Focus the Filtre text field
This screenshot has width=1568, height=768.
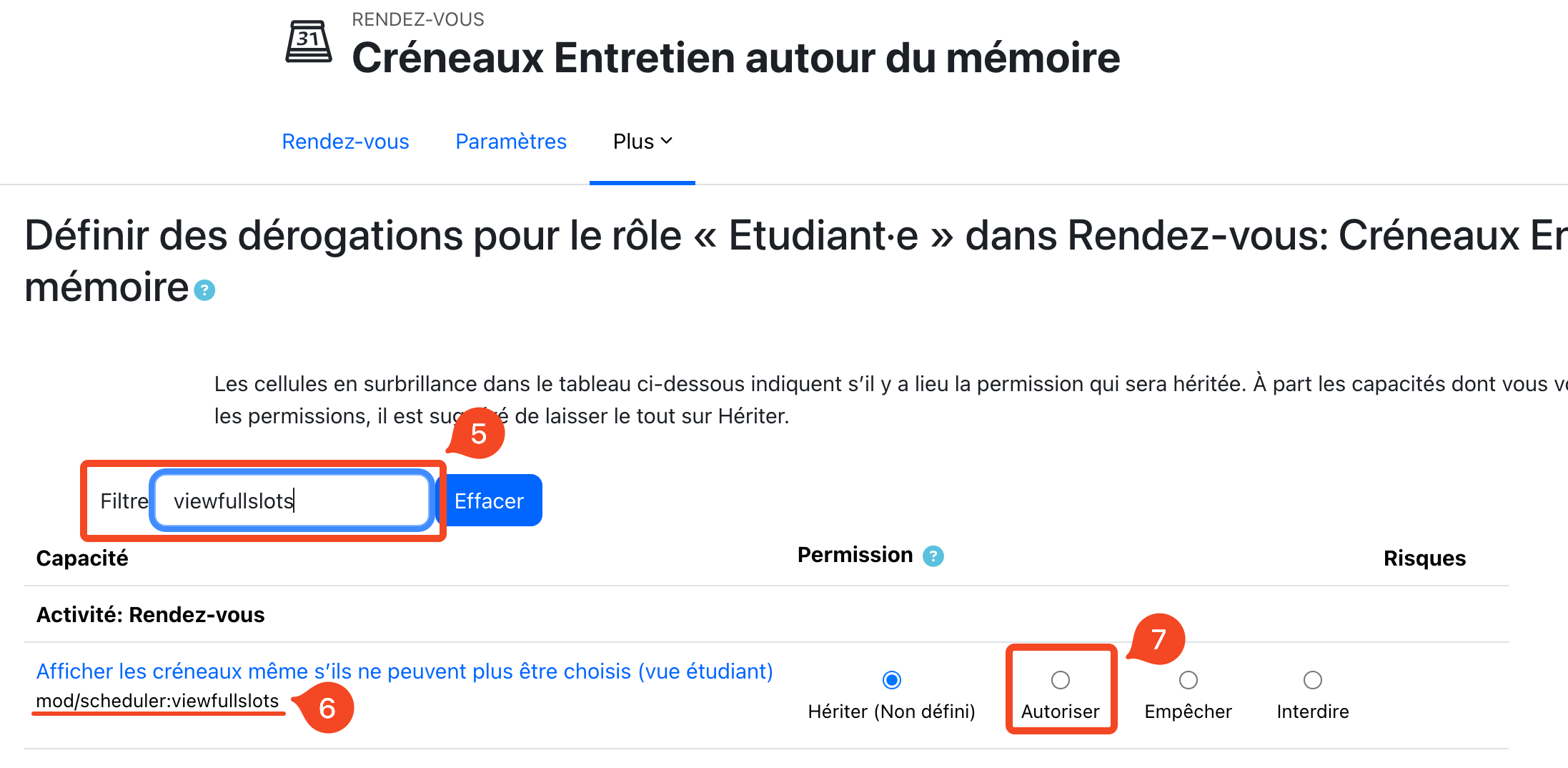tap(292, 501)
